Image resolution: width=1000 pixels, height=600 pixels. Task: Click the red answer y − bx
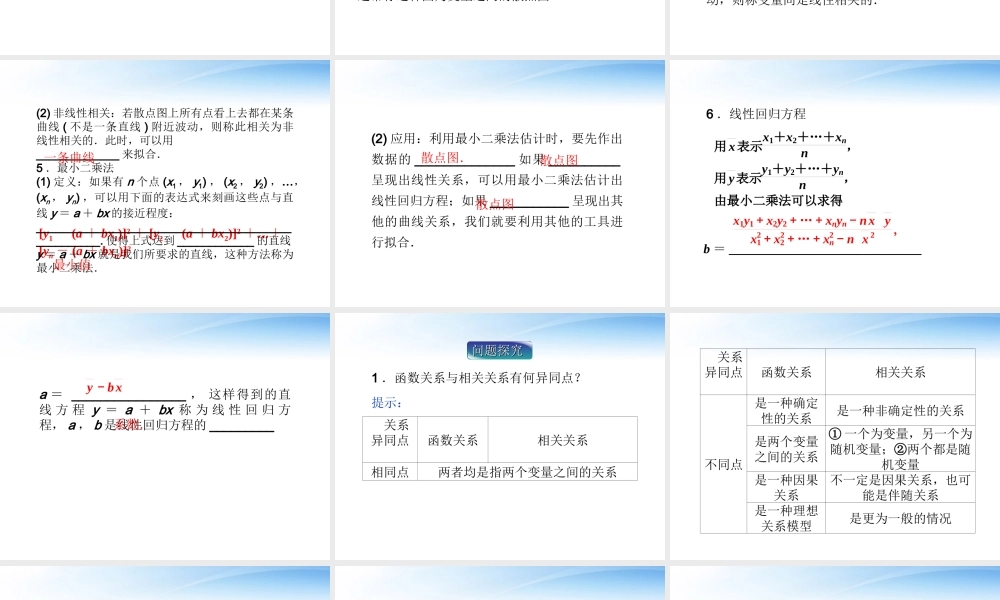(104, 387)
